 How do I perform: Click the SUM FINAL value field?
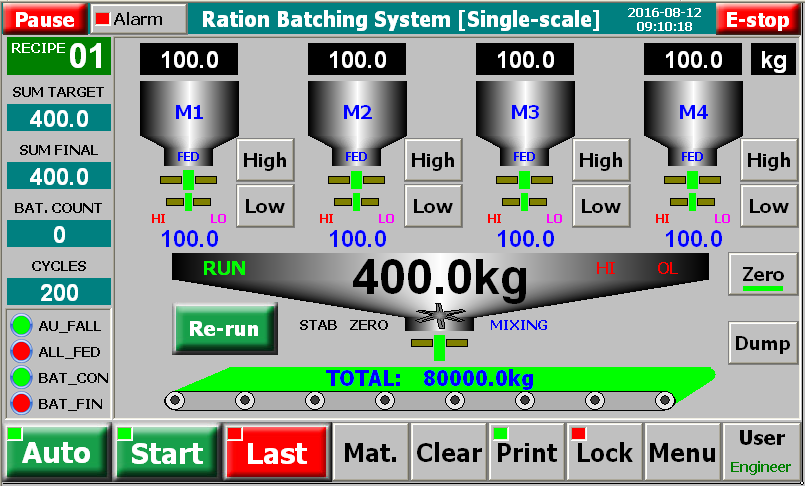(59, 176)
